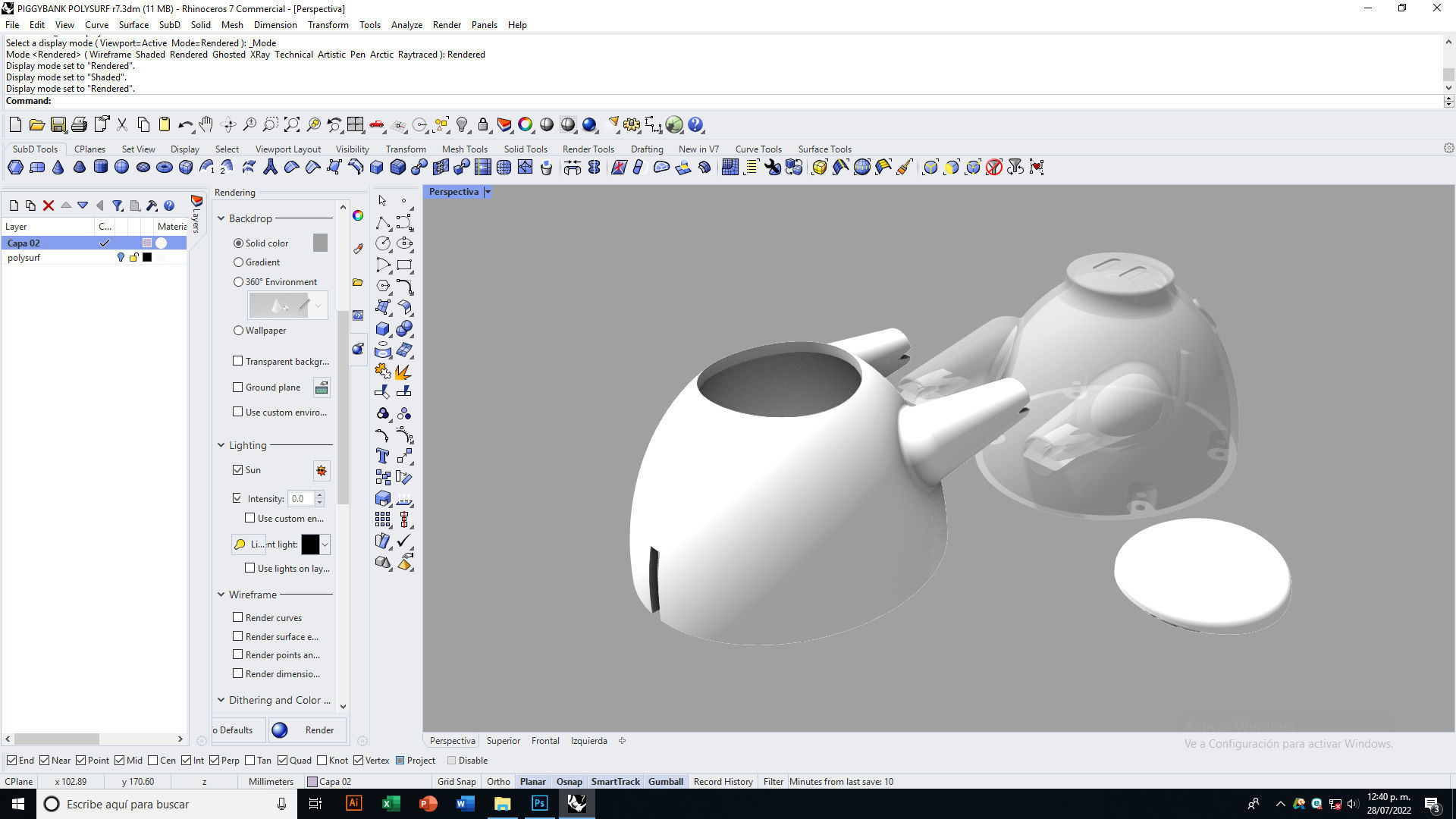Click the Print icon in the toolbar

(x=79, y=124)
